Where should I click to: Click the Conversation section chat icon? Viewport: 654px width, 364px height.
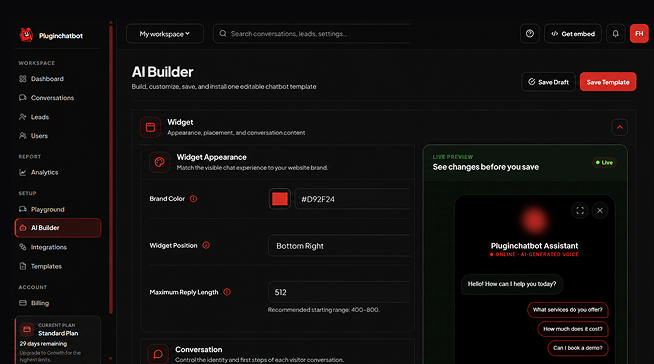click(x=158, y=354)
